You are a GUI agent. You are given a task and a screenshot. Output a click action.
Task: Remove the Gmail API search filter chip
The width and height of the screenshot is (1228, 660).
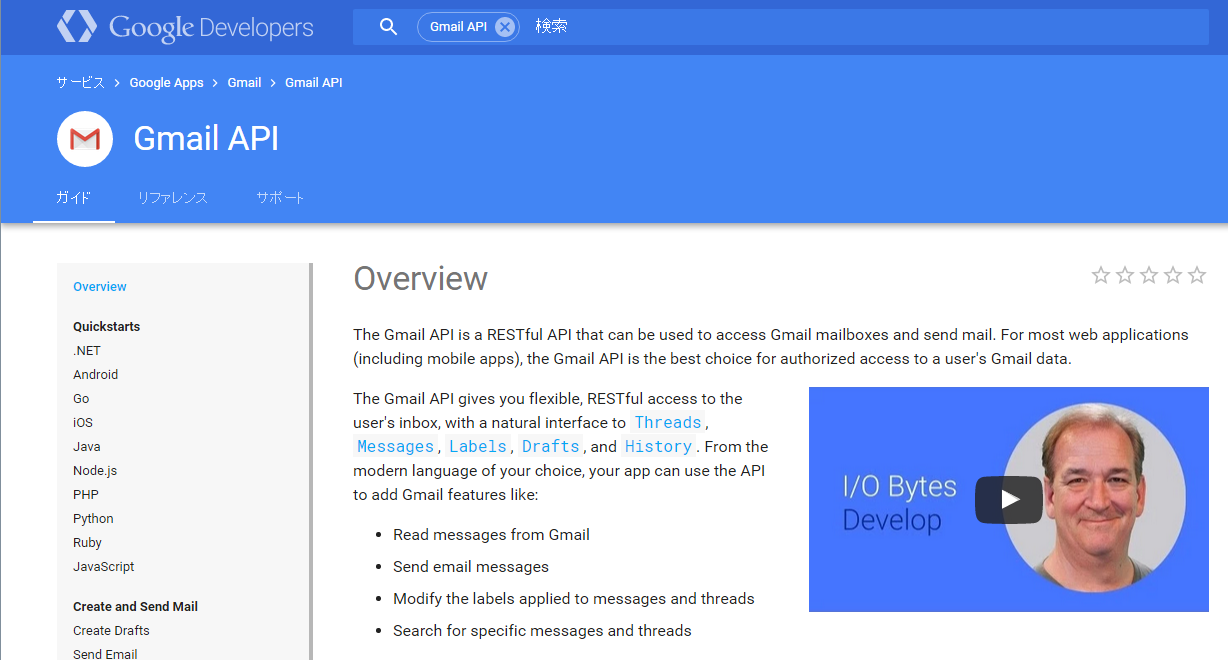click(505, 27)
